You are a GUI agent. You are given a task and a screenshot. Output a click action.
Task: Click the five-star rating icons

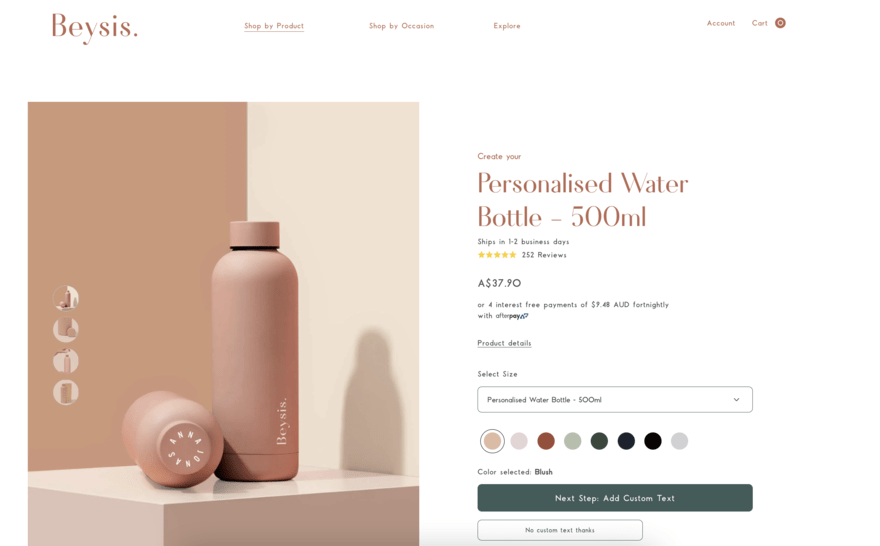pyautogui.click(x=497, y=255)
